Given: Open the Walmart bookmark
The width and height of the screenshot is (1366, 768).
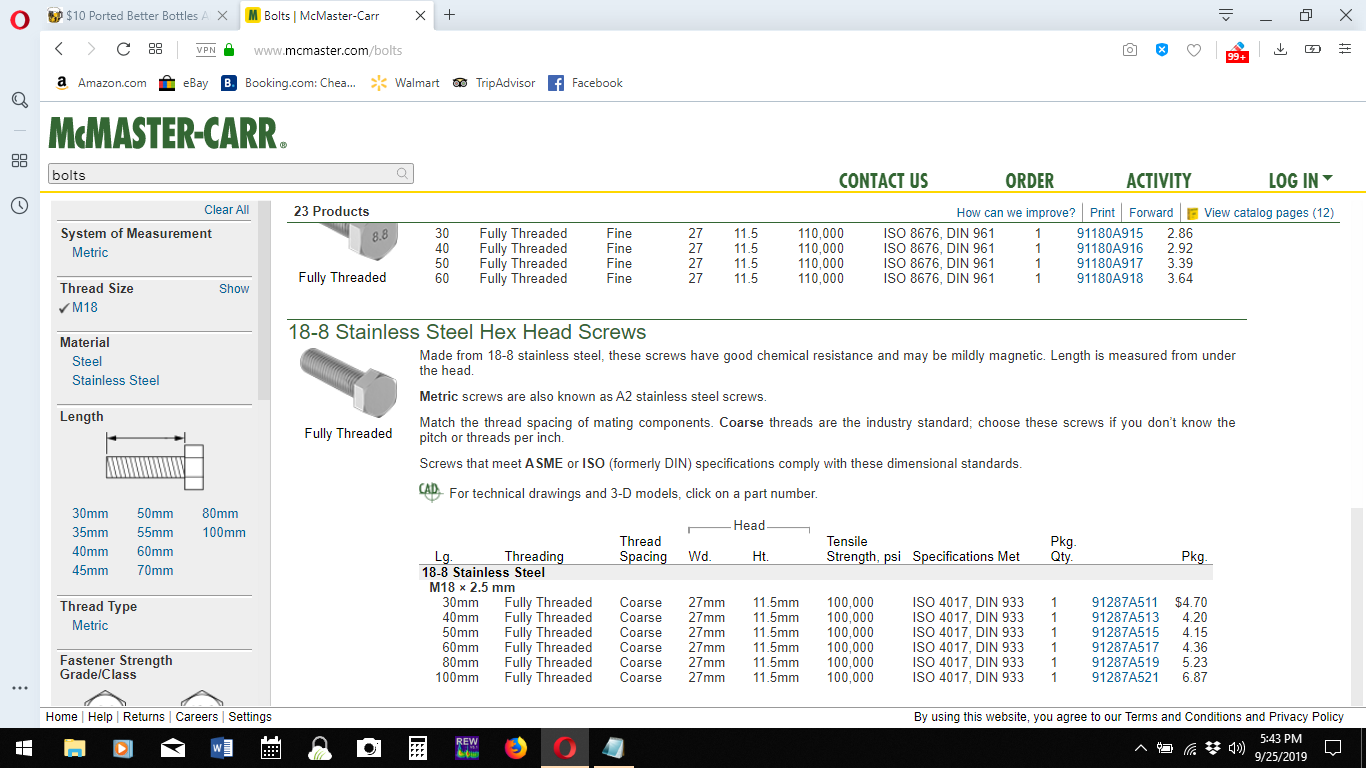Looking at the screenshot, I should (405, 83).
